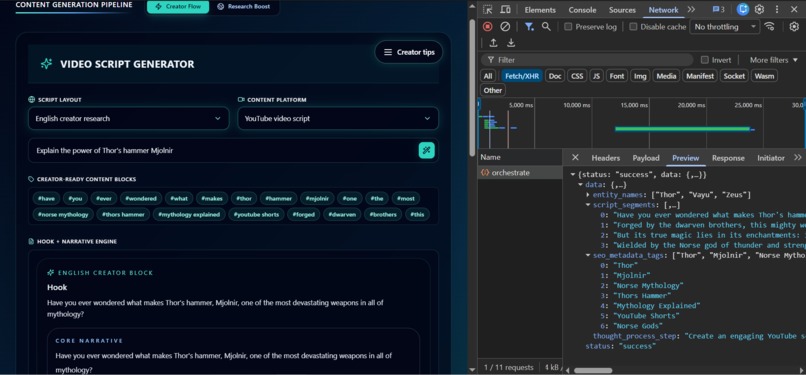Collapse the root status response object

[x=573, y=175]
